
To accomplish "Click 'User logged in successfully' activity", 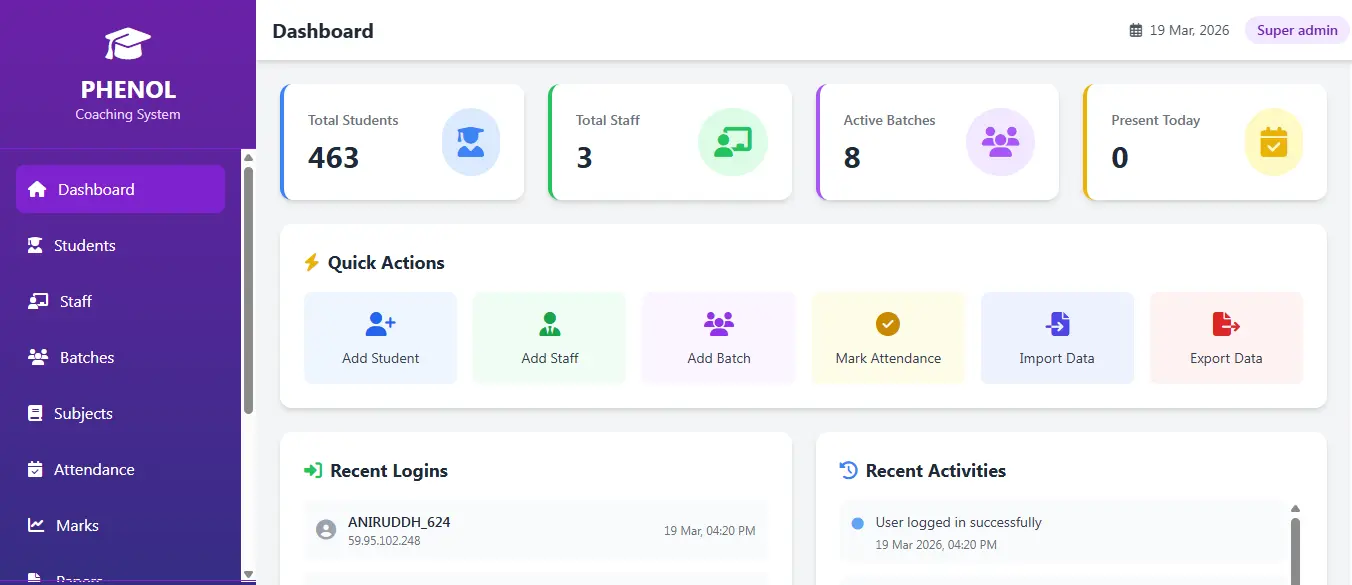I will (958, 522).
